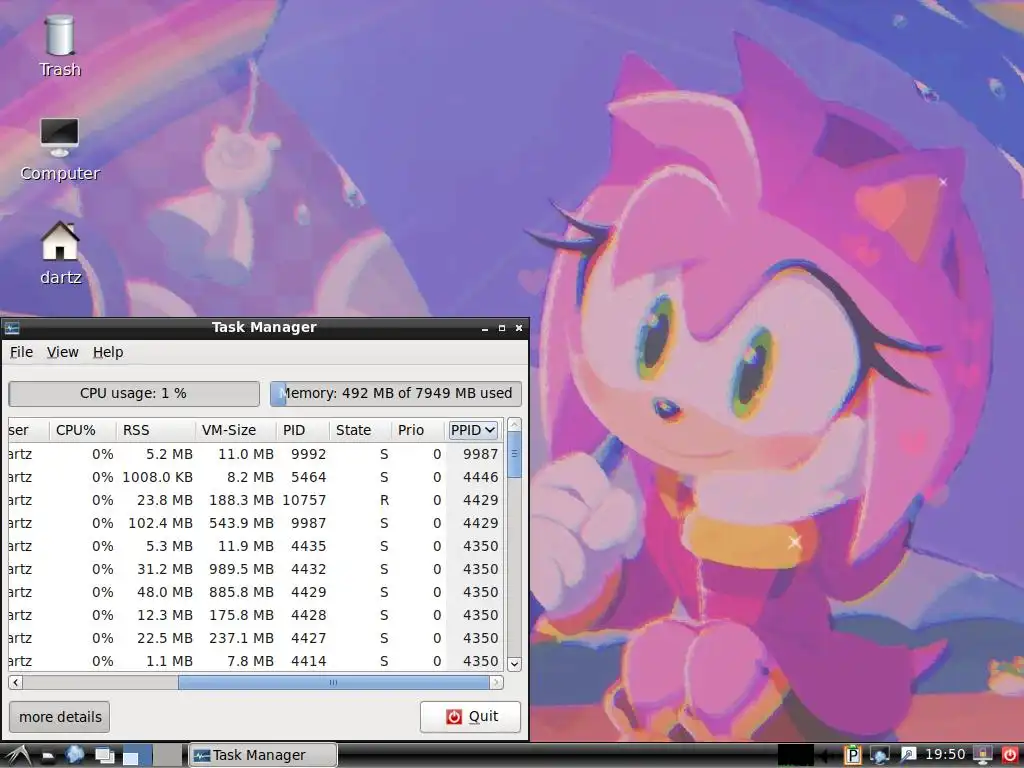Select the process row with PID 4428
The image size is (1024, 768).
click(x=255, y=615)
